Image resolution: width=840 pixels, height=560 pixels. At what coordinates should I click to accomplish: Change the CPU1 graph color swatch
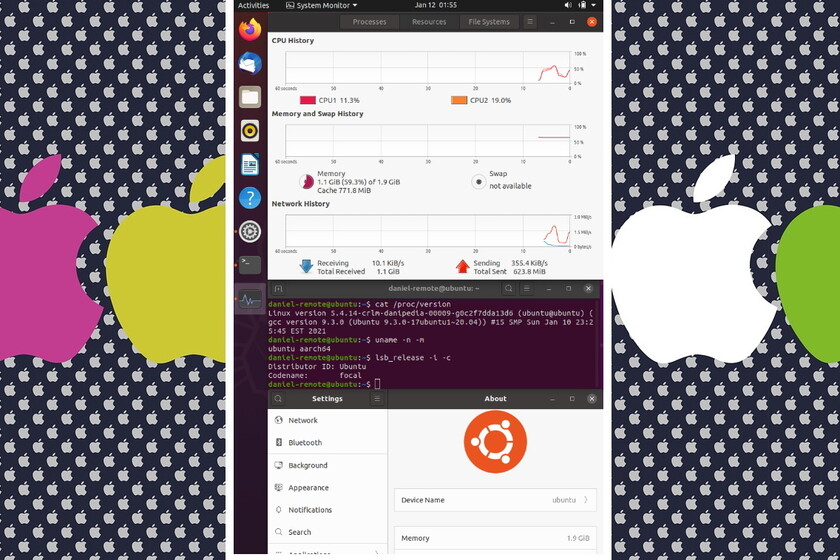pos(308,100)
